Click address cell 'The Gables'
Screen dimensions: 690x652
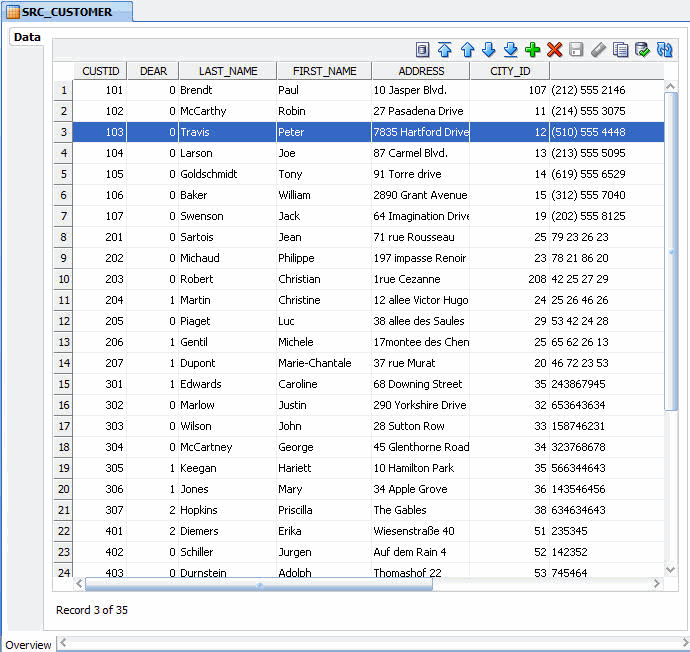(421, 510)
